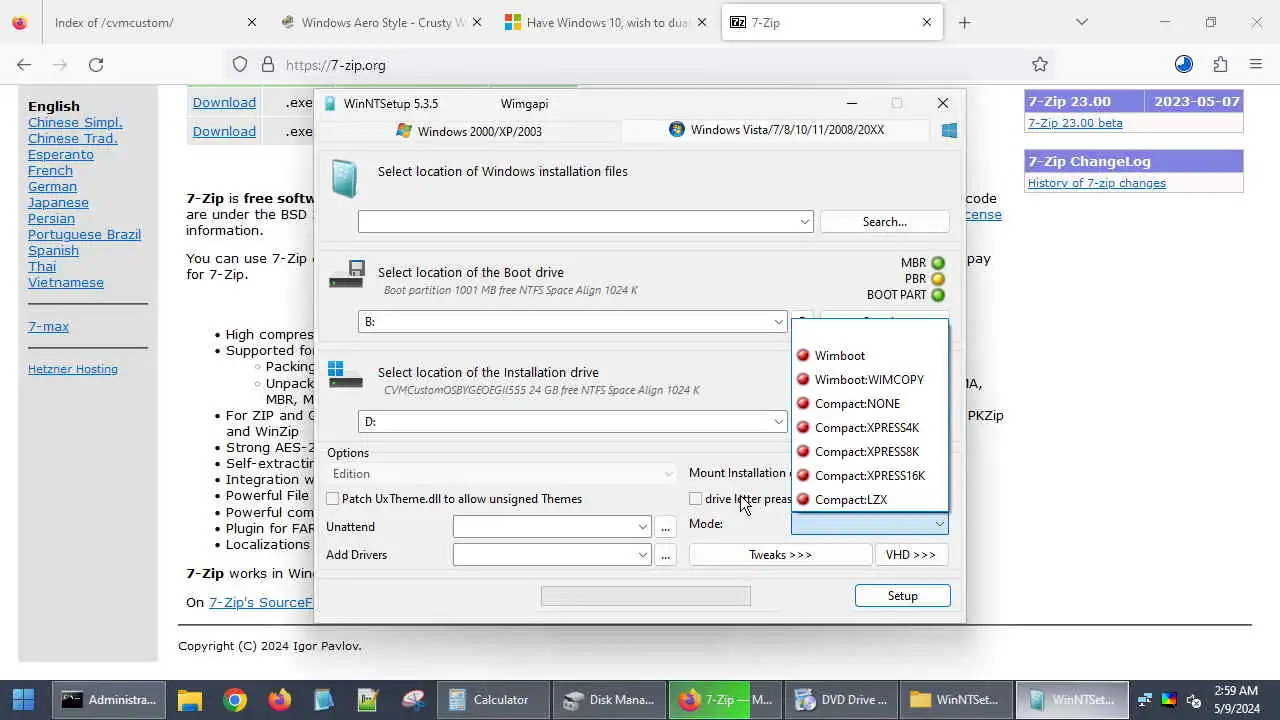Launch Chrome from taskbar
The image size is (1280, 720).
[235, 700]
